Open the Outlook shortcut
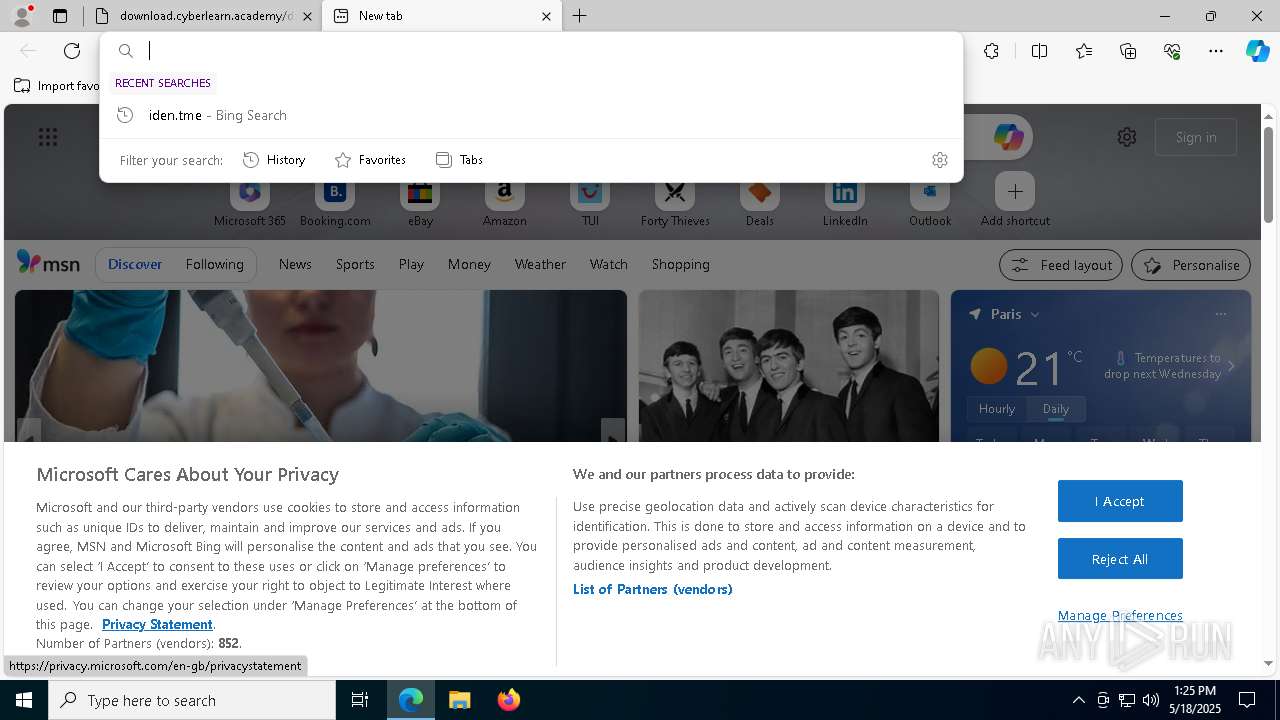This screenshot has height=720, width=1280. [930, 203]
